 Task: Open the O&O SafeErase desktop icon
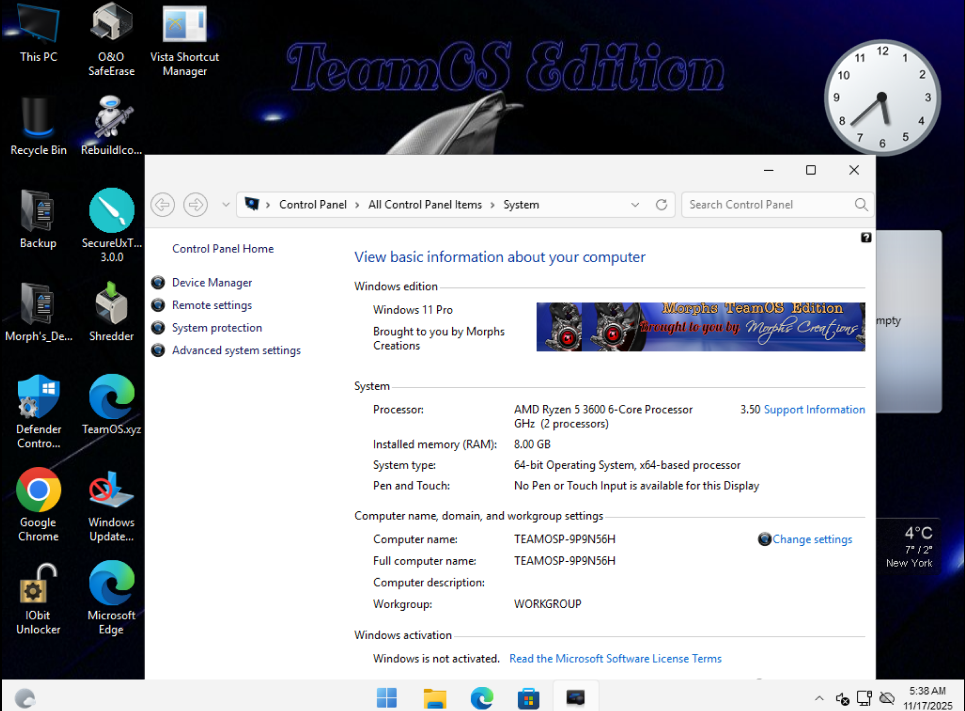(111, 26)
